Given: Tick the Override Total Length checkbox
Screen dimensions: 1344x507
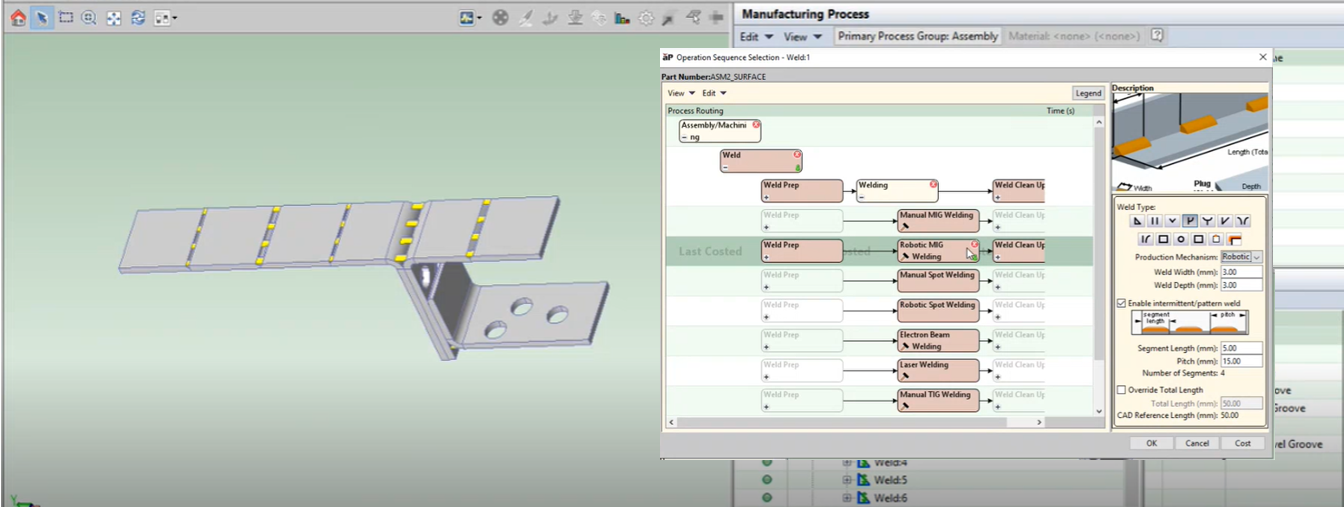Looking at the screenshot, I should coord(1122,390).
